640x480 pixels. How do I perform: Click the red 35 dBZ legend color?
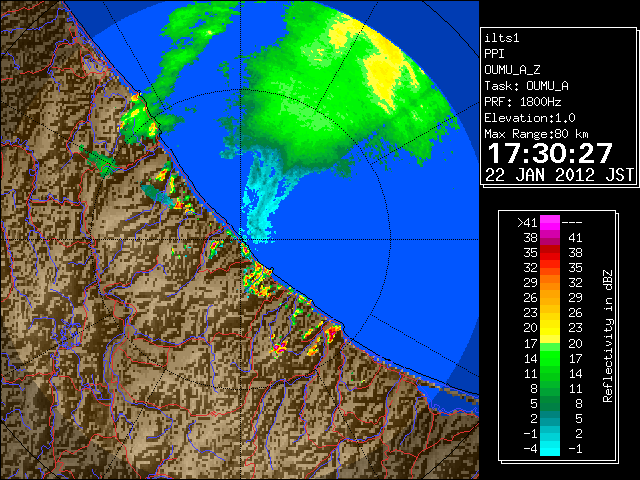pos(550,253)
